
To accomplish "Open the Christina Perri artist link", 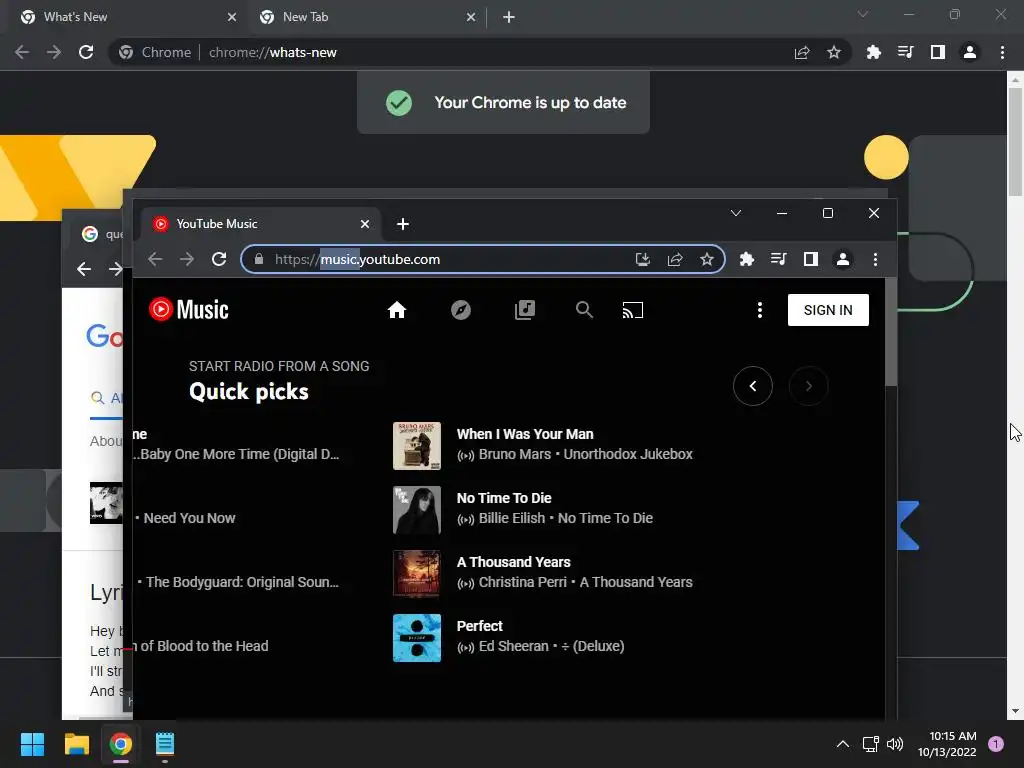I will click(x=522, y=583).
